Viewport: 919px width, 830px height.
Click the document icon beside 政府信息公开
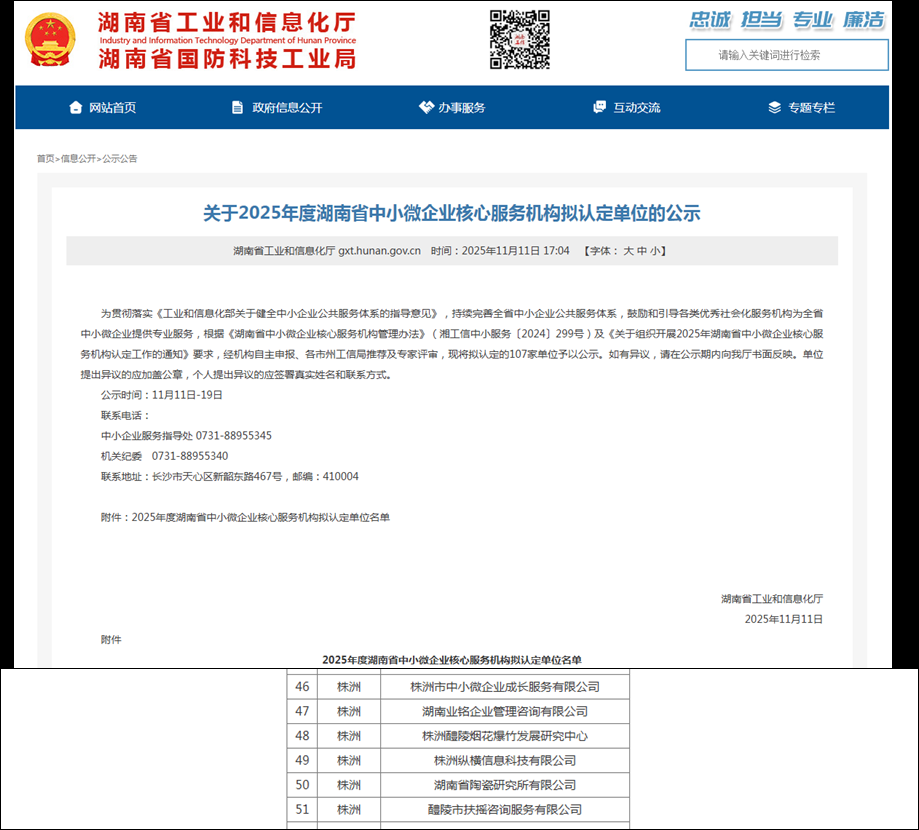(237, 108)
